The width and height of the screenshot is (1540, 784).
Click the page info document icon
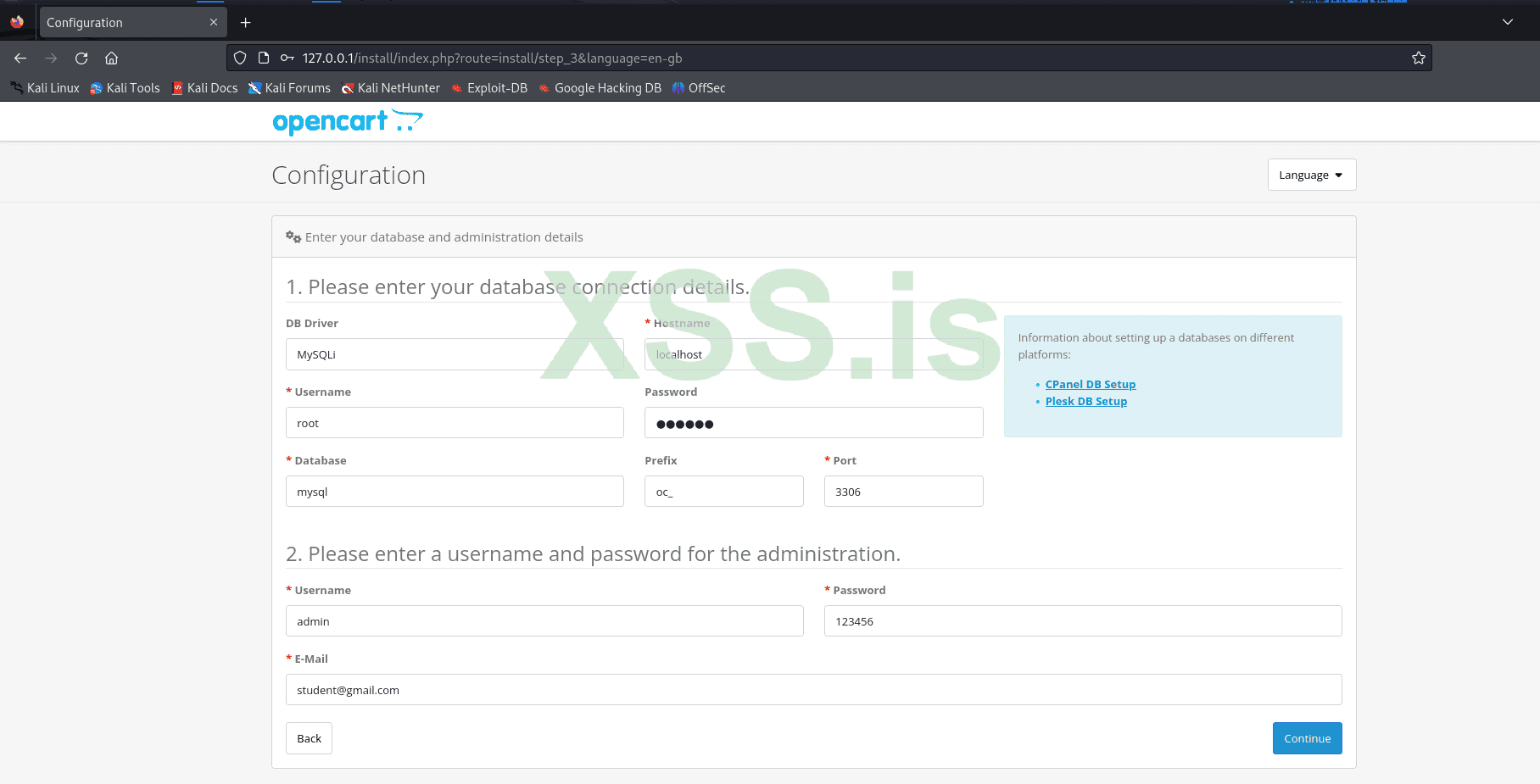(264, 58)
